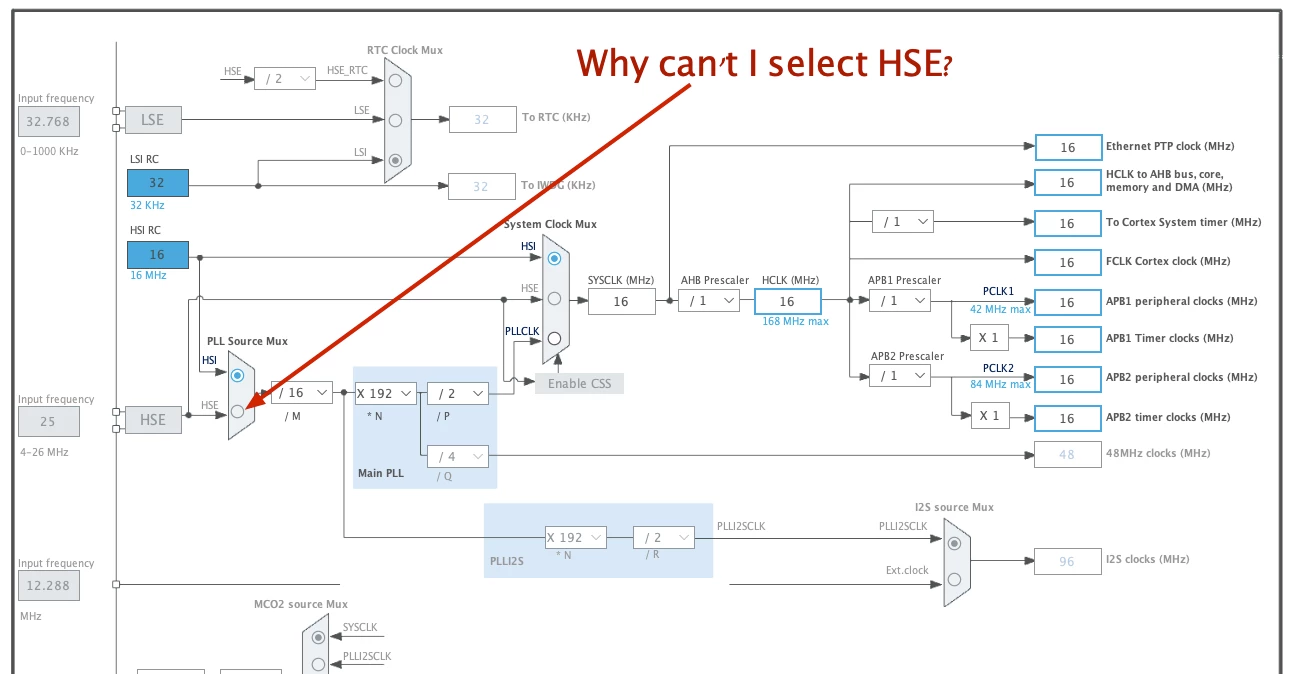Viewport: 1289px width, 674px height.
Task: Click the Ethernet PTP clock value box
Action: tap(1068, 147)
